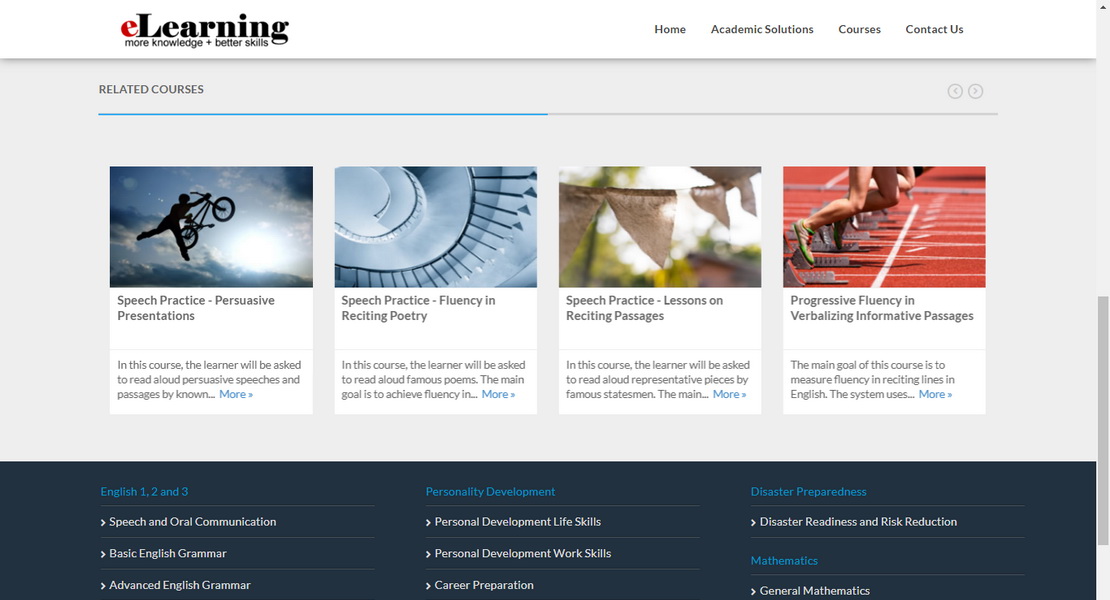Click the eLearning logo
Image resolution: width=1110 pixels, height=600 pixels.
pyautogui.click(x=203, y=29)
